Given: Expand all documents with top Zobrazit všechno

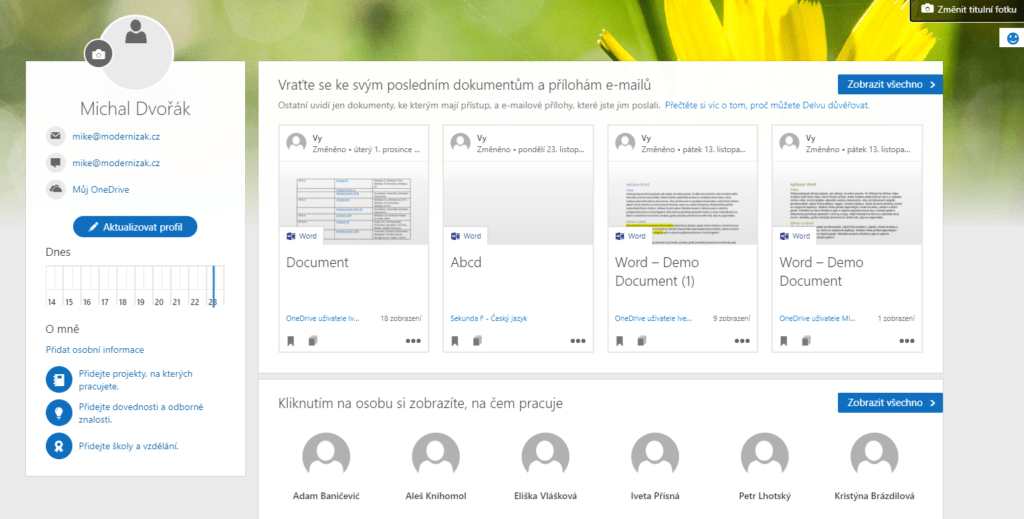Looking at the screenshot, I should (x=889, y=84).
